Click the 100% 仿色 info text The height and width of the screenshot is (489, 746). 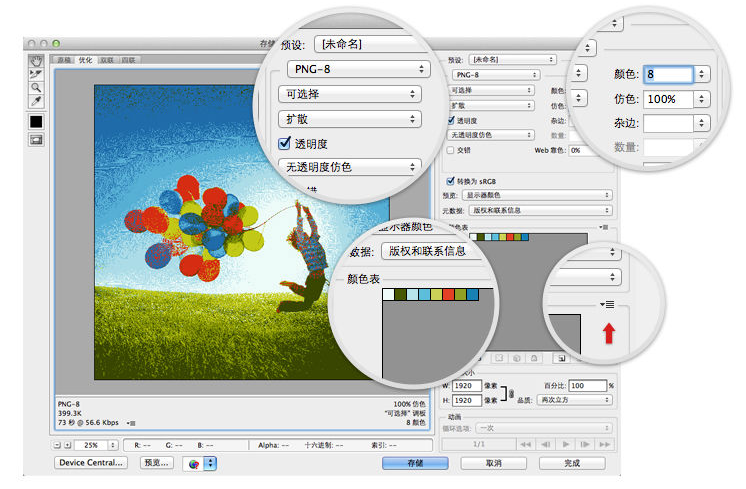pyautogui.click(x=409, y=404)
